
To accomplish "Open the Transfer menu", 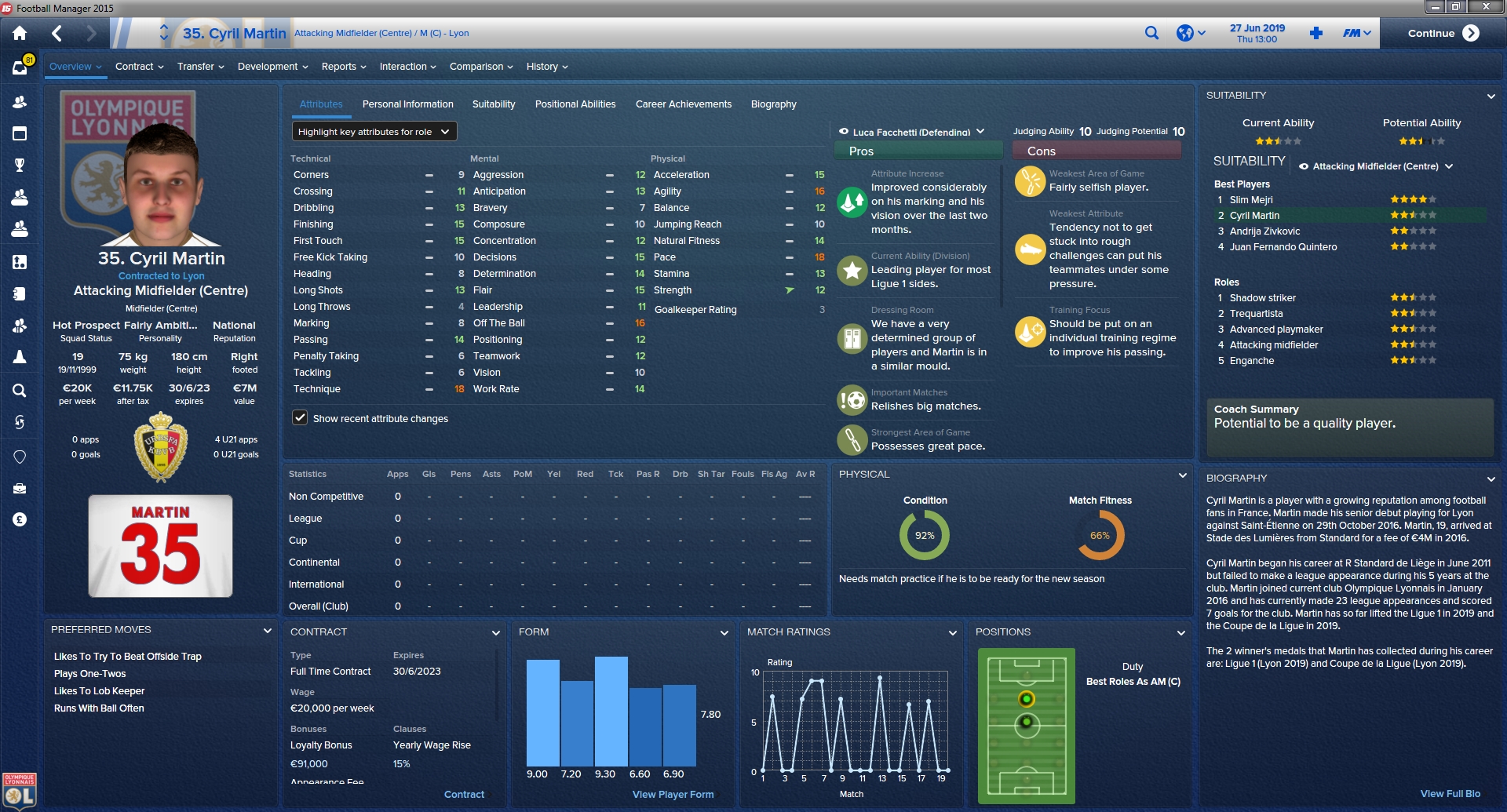I will click(201, 67).
